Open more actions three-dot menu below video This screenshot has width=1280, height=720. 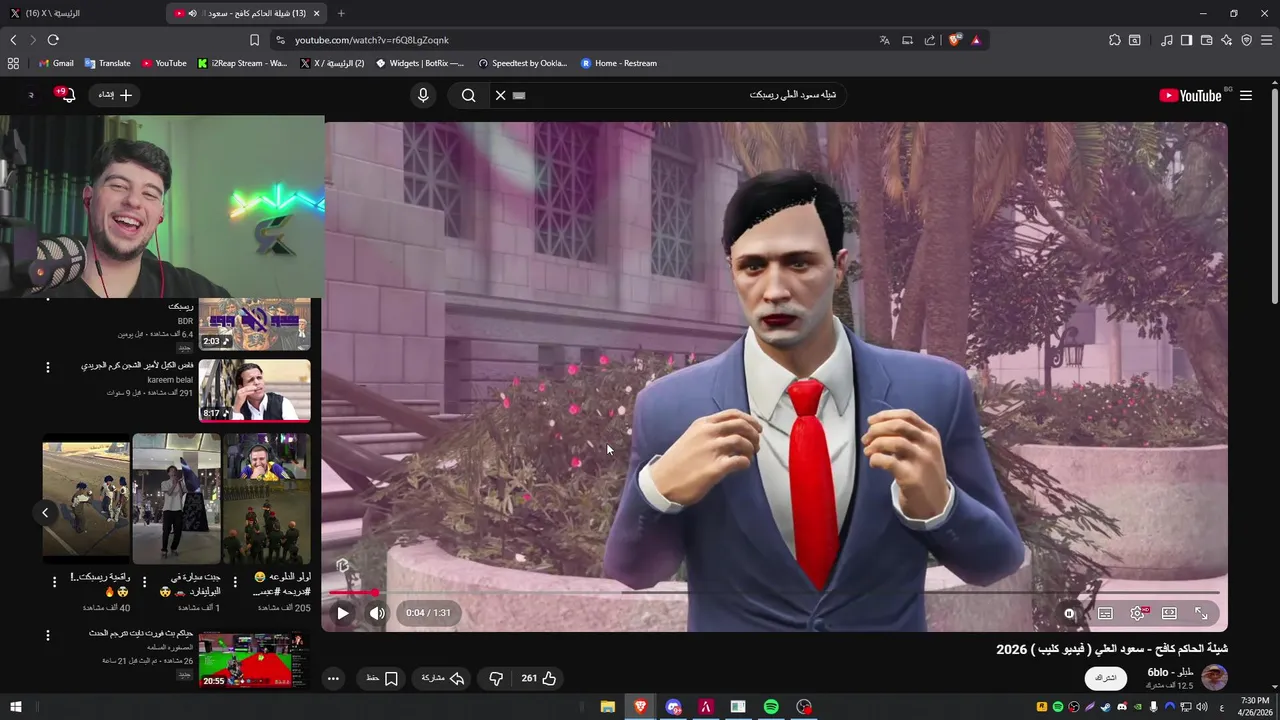click(333, 678)
